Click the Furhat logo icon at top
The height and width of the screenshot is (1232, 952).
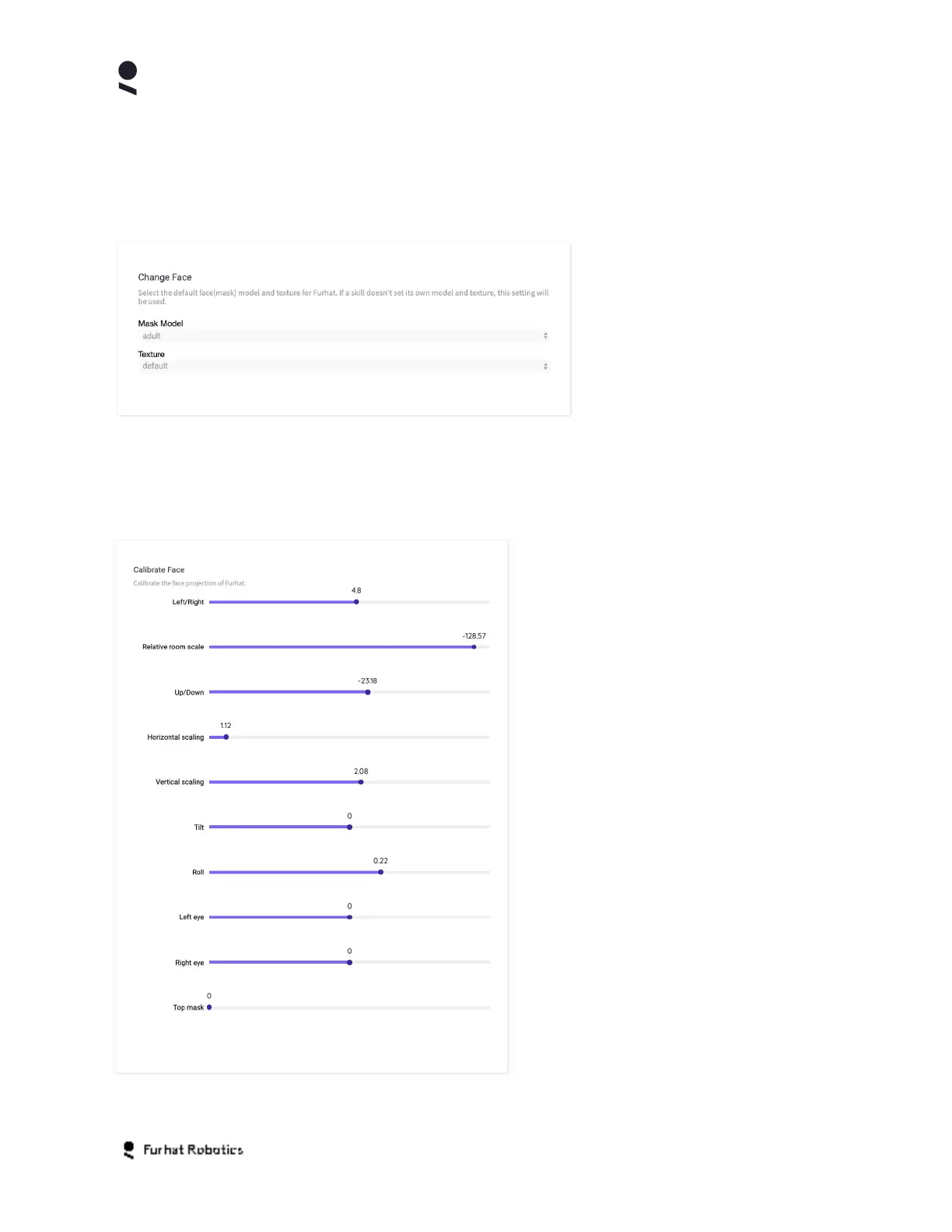click(128, 78)
